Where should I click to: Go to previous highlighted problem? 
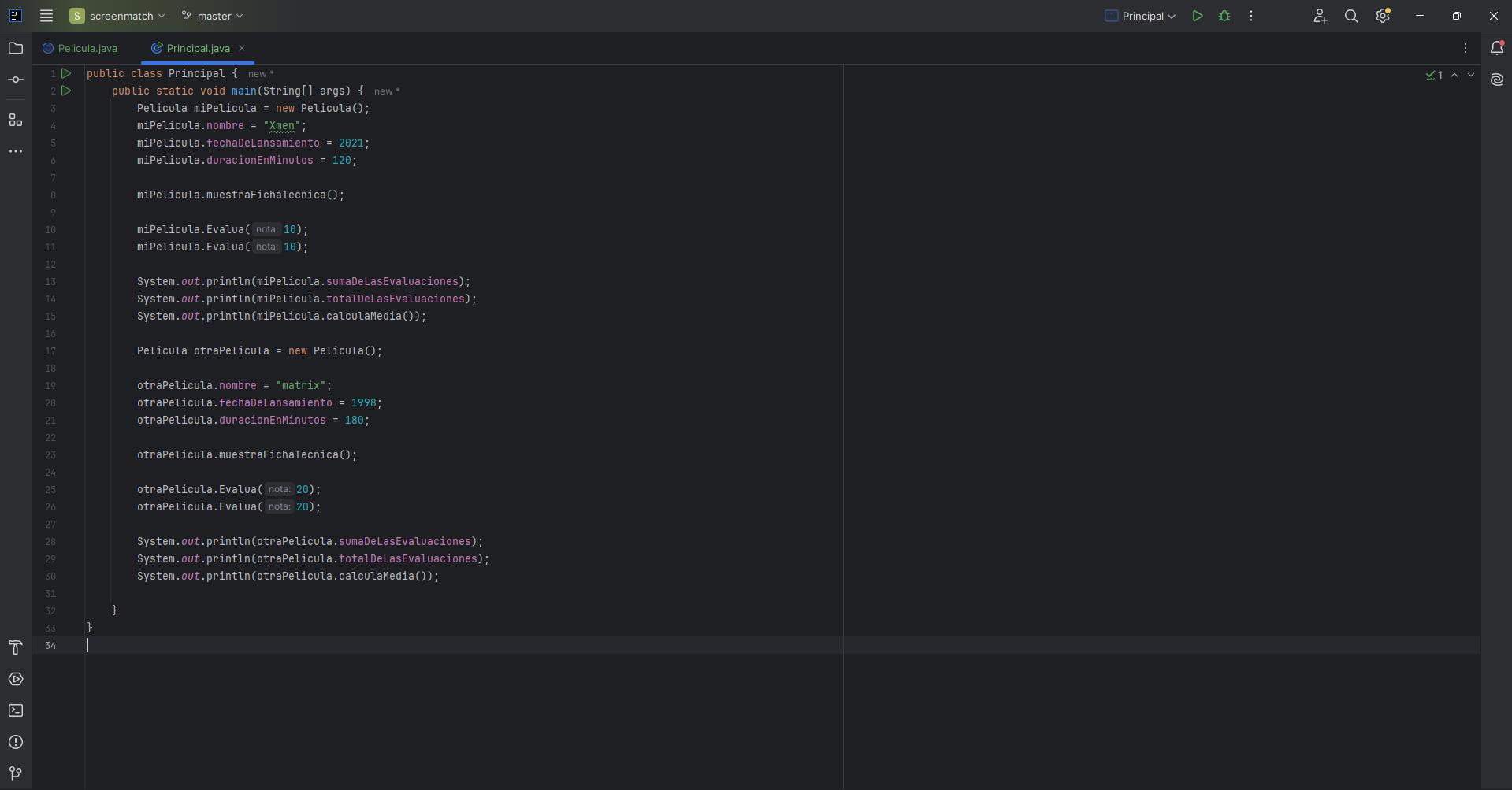(1454, 75)
